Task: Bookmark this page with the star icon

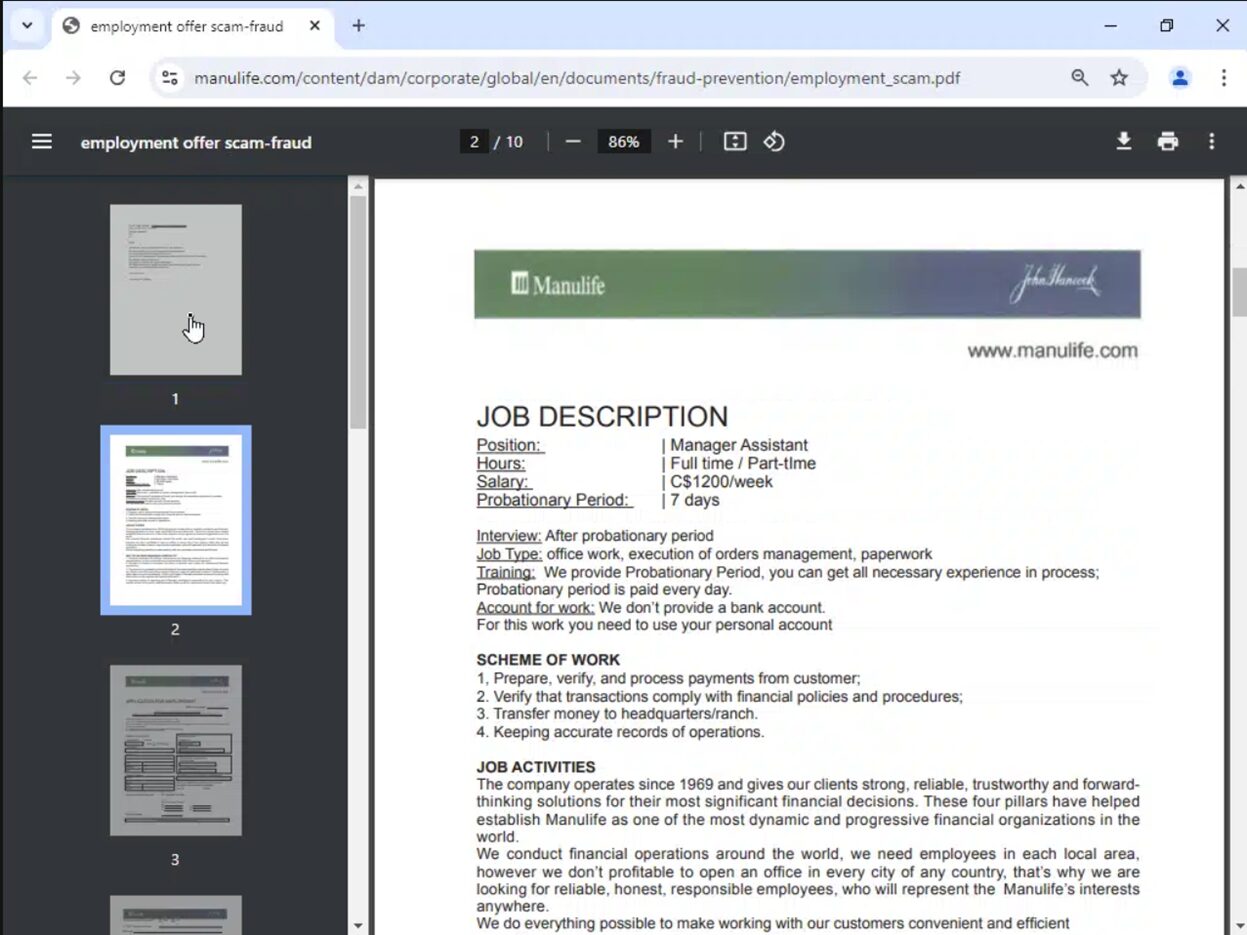Action: pos(1119,77)
